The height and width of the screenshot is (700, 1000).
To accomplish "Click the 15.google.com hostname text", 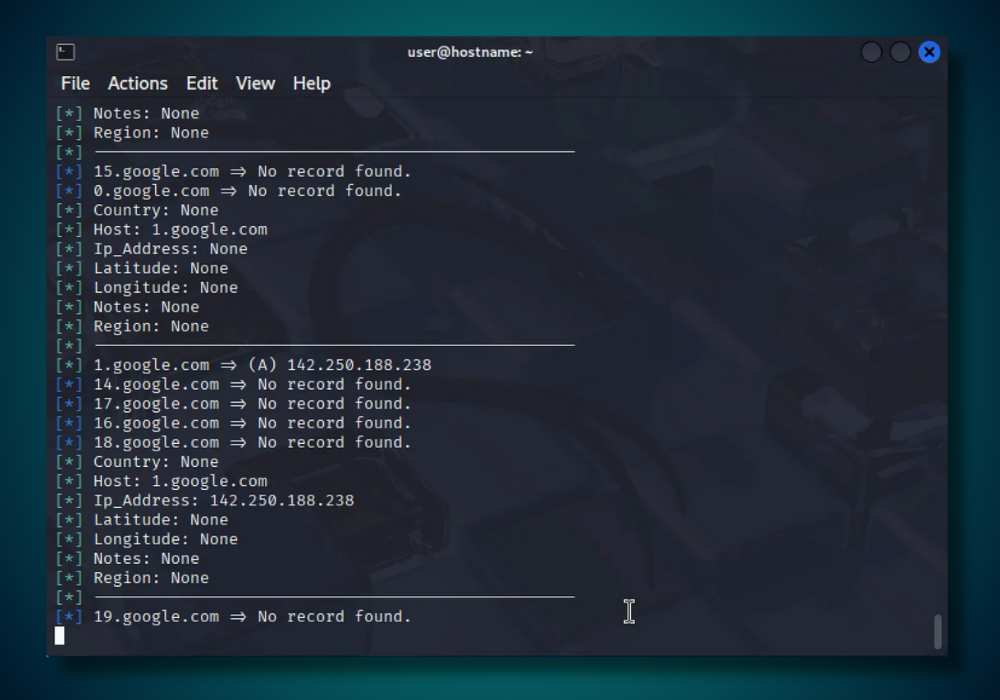I will [x=156, y=171].
